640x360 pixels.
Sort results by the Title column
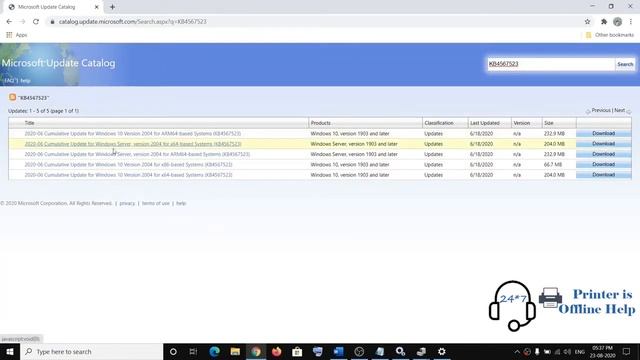click(x=29, y=123)
